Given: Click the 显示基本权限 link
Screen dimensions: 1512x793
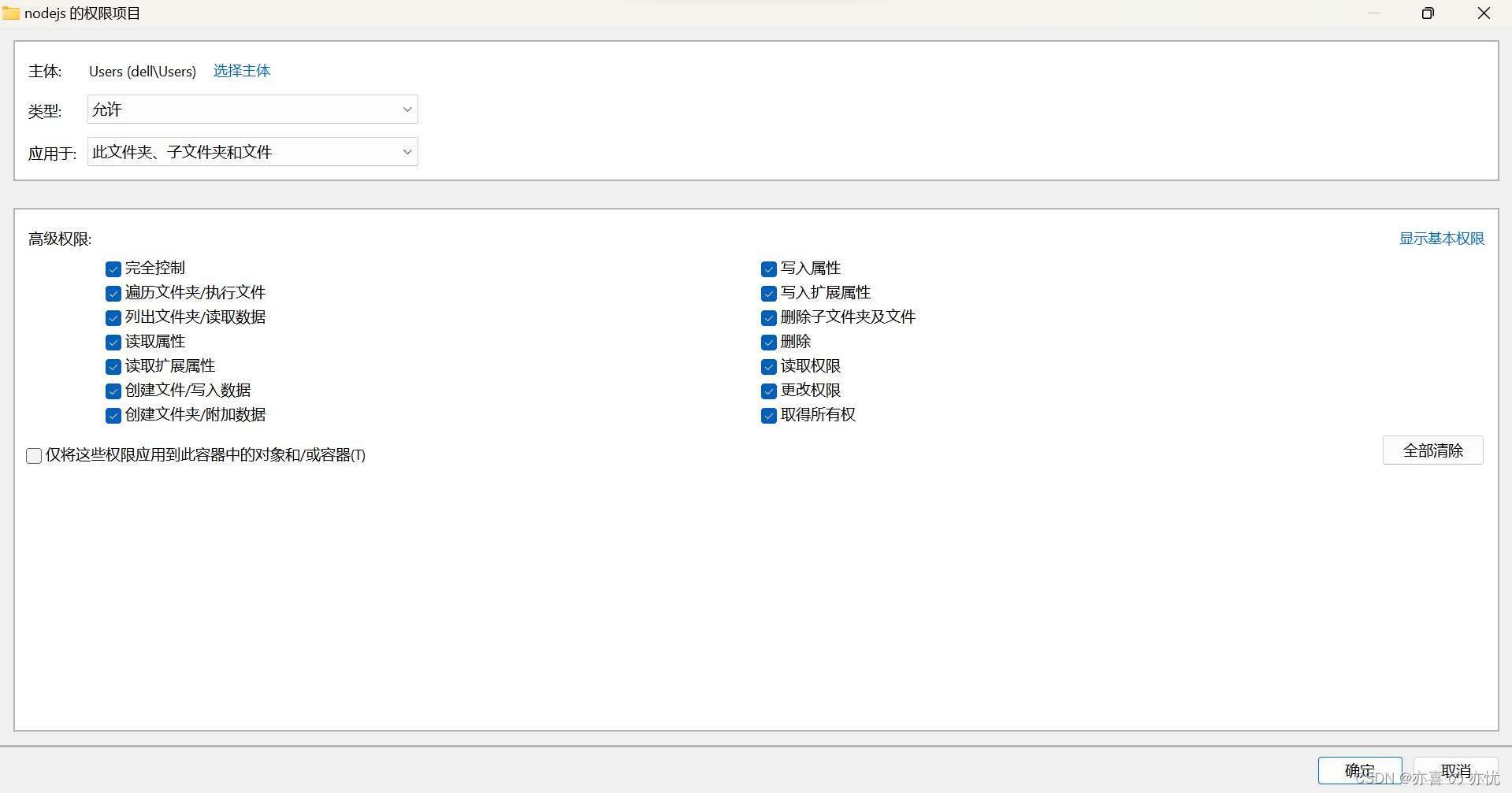Looking at the screenshot, I should pos(1441,239).
